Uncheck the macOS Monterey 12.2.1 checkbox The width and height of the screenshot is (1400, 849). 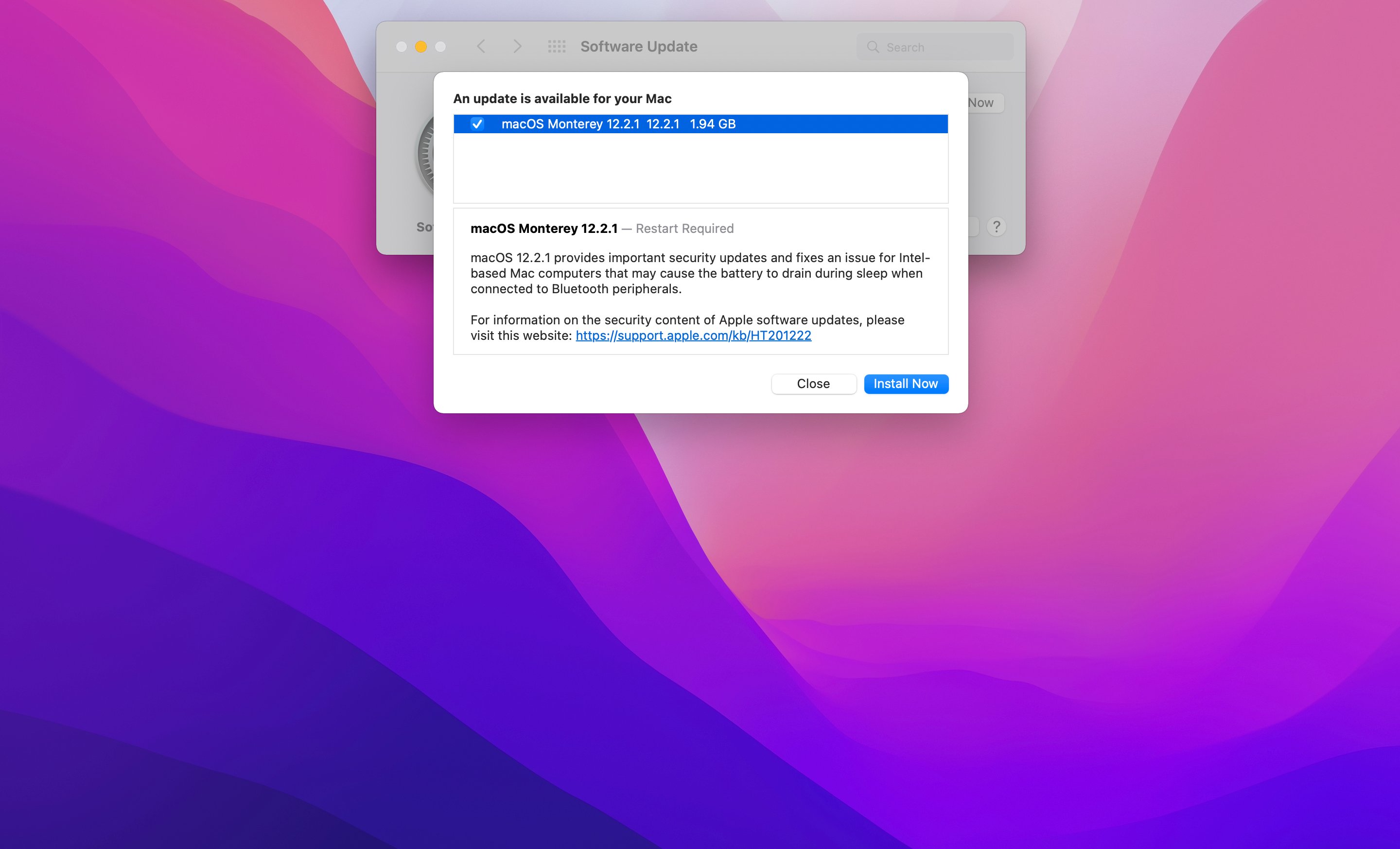coord(477,124)
